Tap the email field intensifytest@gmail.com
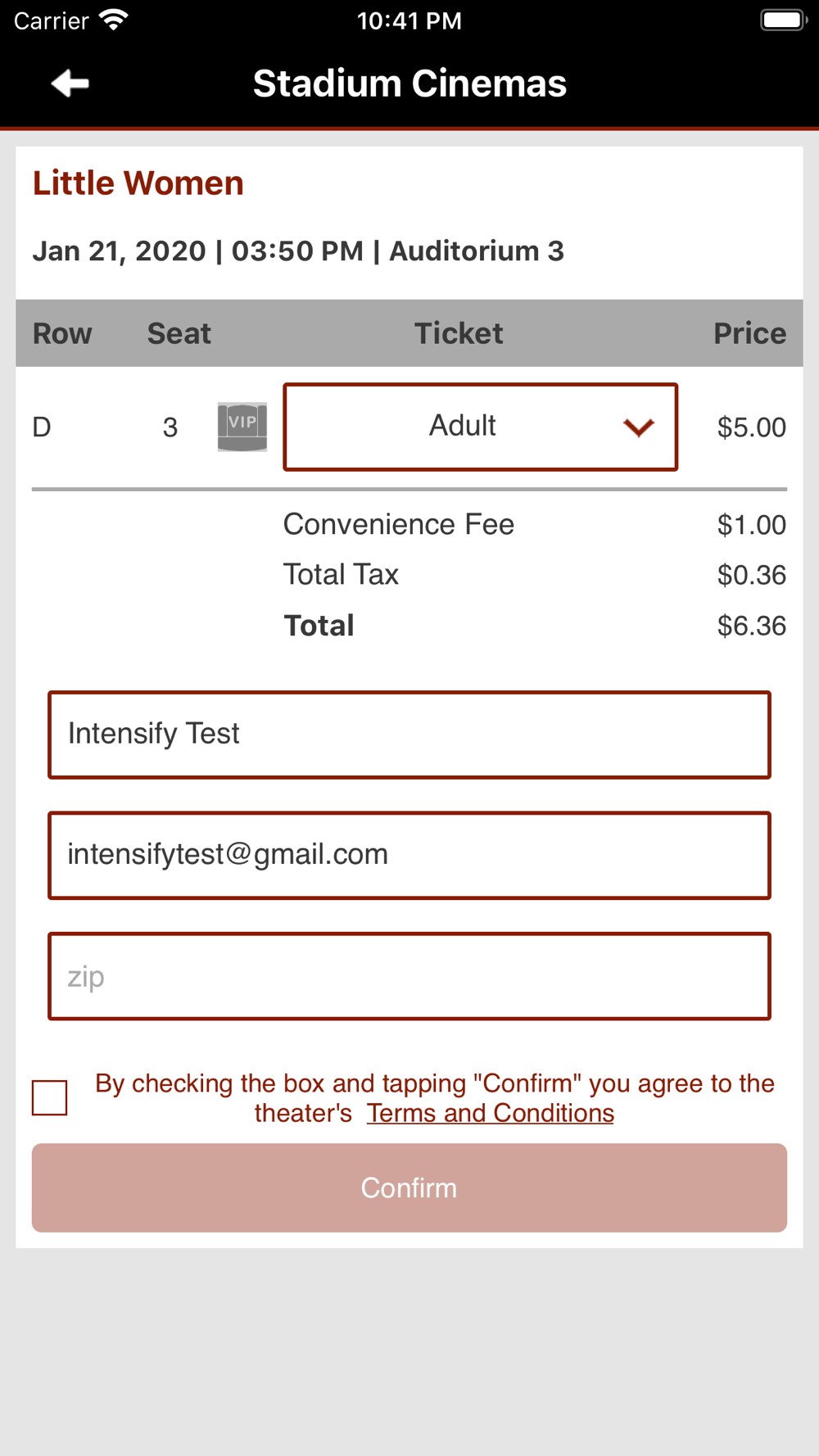This screenshot has height=1456, width=819. coord(409,855)
